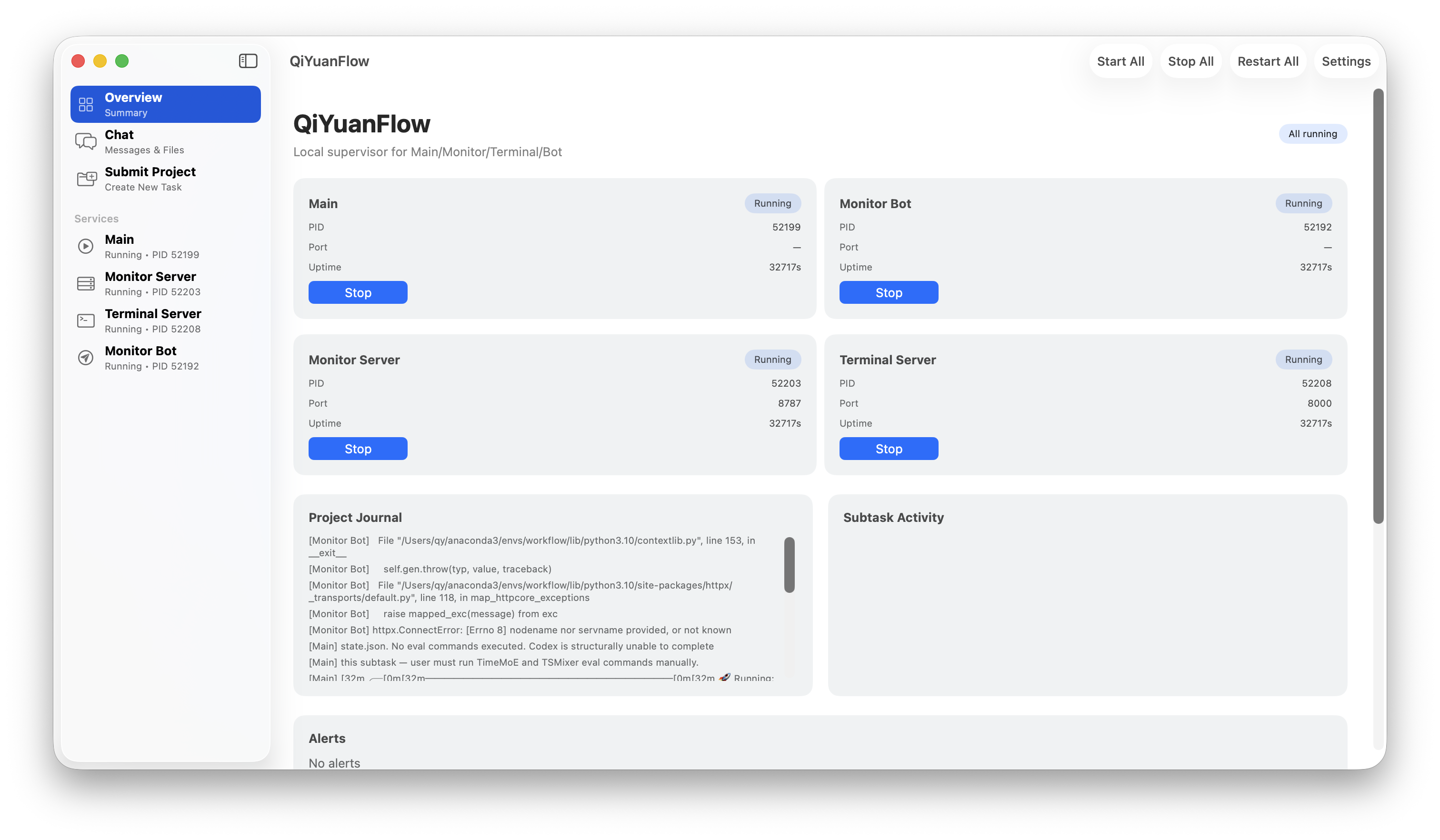Click the Stop All button
This screenshot has width=1440, height=840.
[x=1190, y=61]
